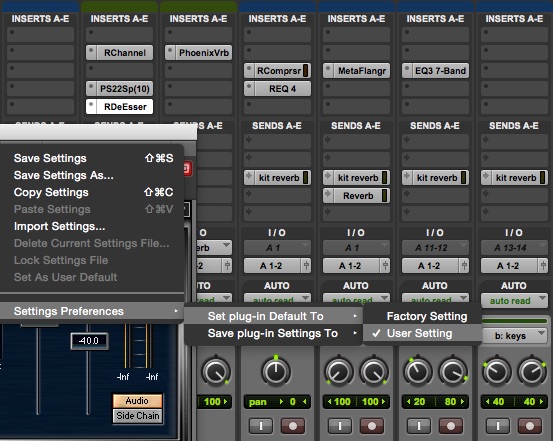This screenshot has height=441, width=553.
Task: Open the MetaFlangr insert plug-in
Action: 361,71
